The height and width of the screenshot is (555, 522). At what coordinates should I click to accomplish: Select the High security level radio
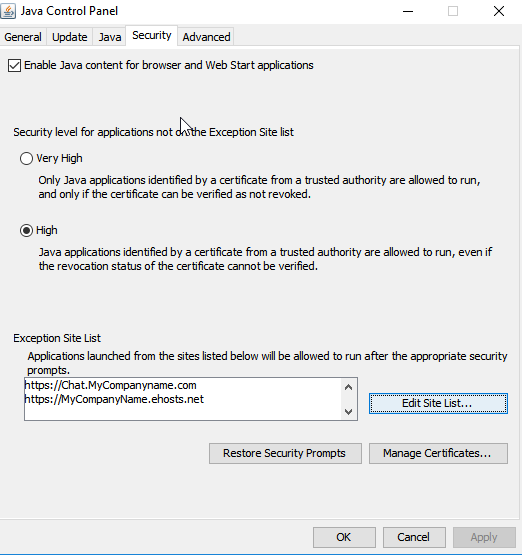pyautogui.click(x=26, y=230)
